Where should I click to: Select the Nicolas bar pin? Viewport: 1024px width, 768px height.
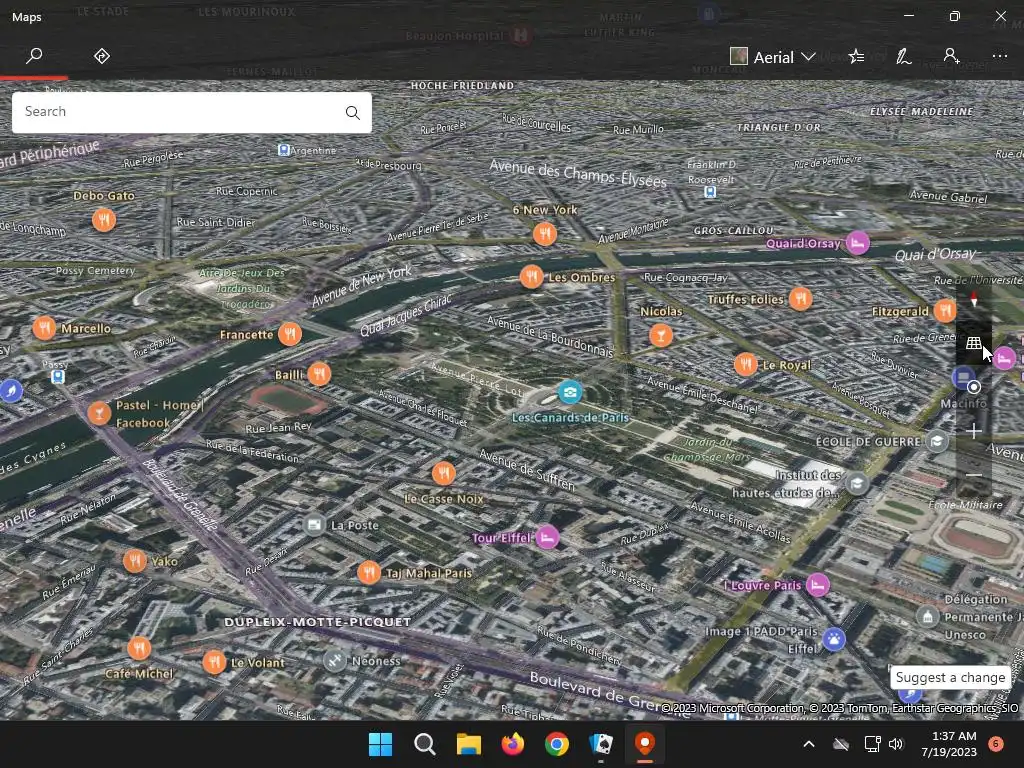[x=661, y=335]
